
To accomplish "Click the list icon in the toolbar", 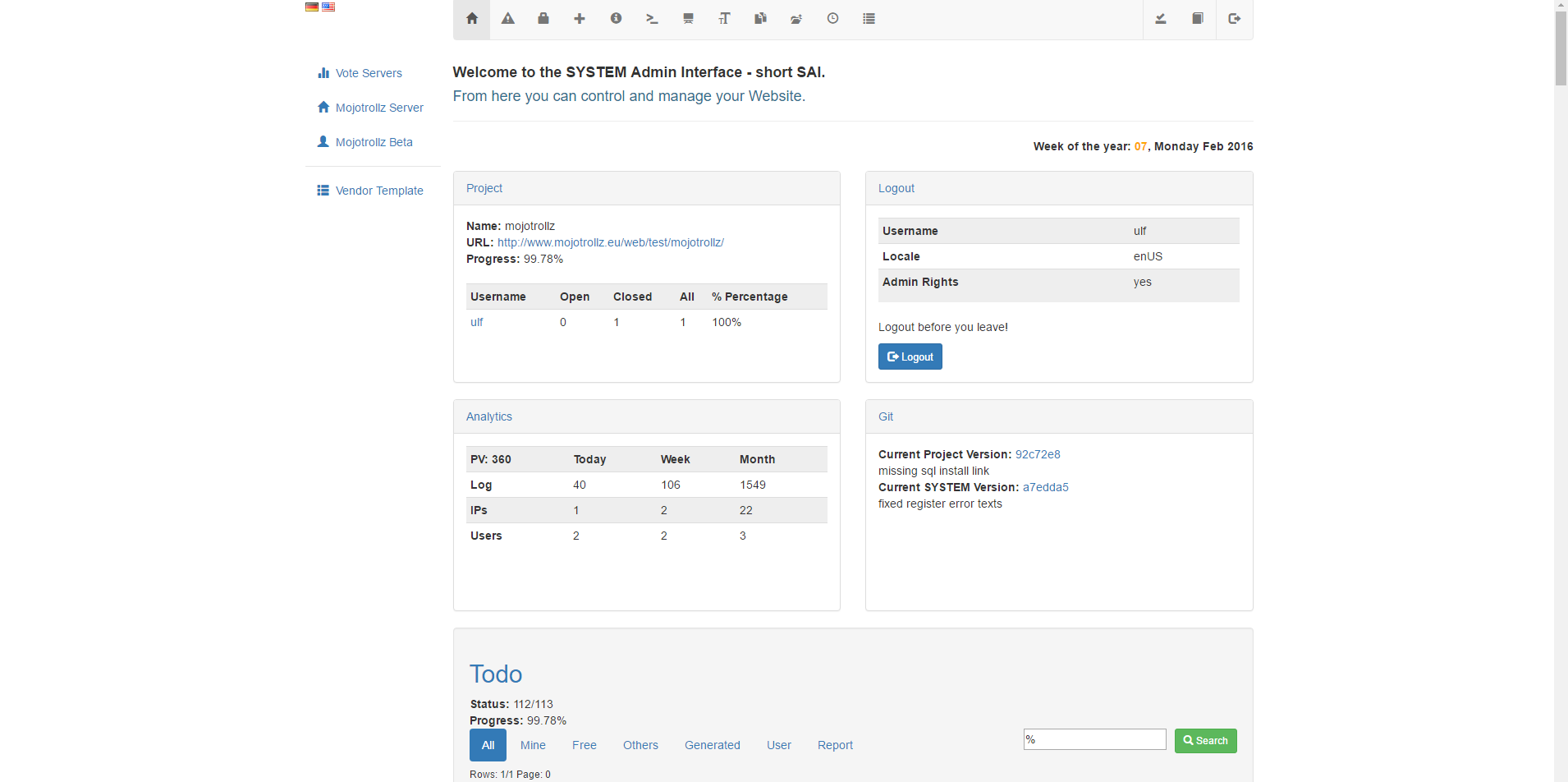I will (x=869, y=19).
